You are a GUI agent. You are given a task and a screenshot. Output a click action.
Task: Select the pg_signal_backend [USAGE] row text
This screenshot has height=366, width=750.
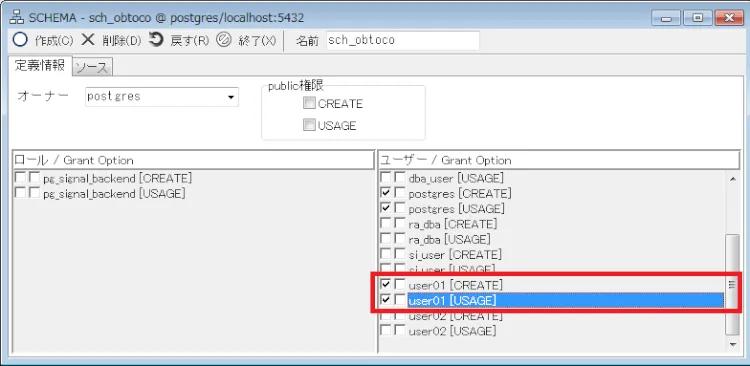(114, 194)
